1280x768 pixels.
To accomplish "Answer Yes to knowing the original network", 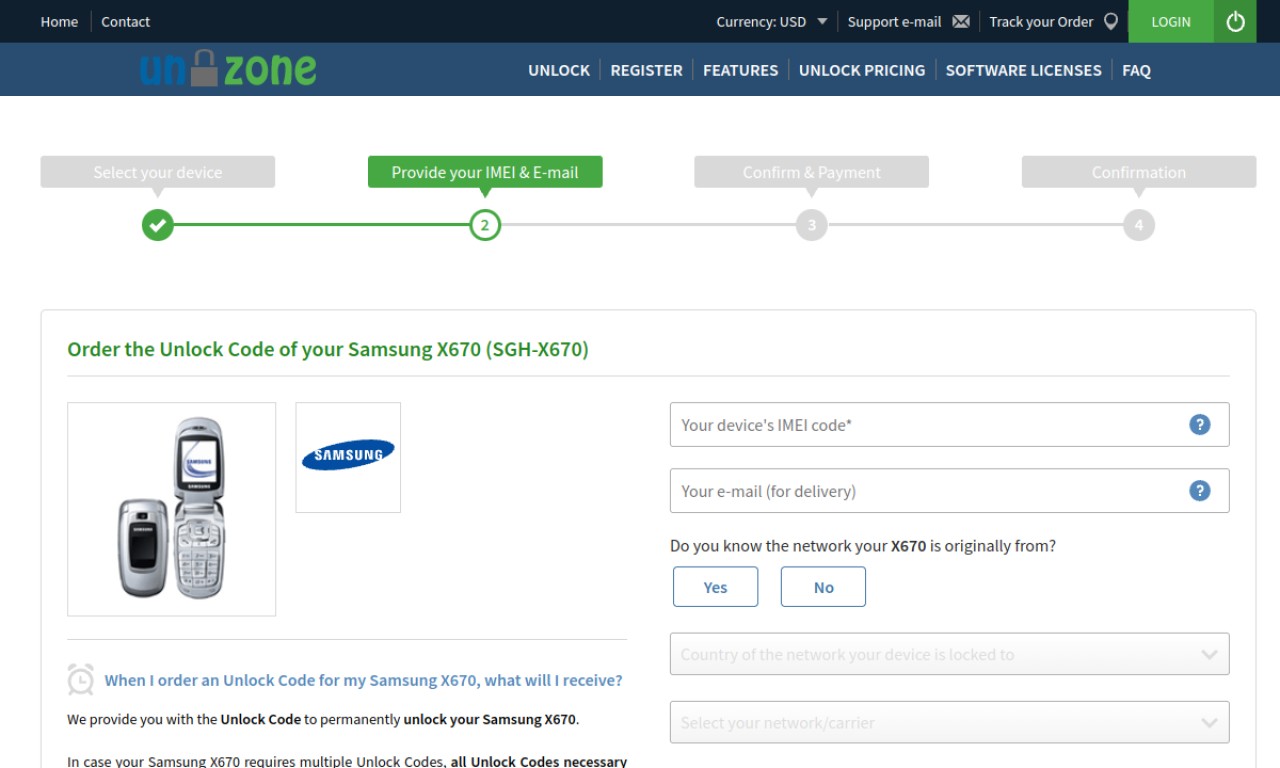I will click(715, 587).
